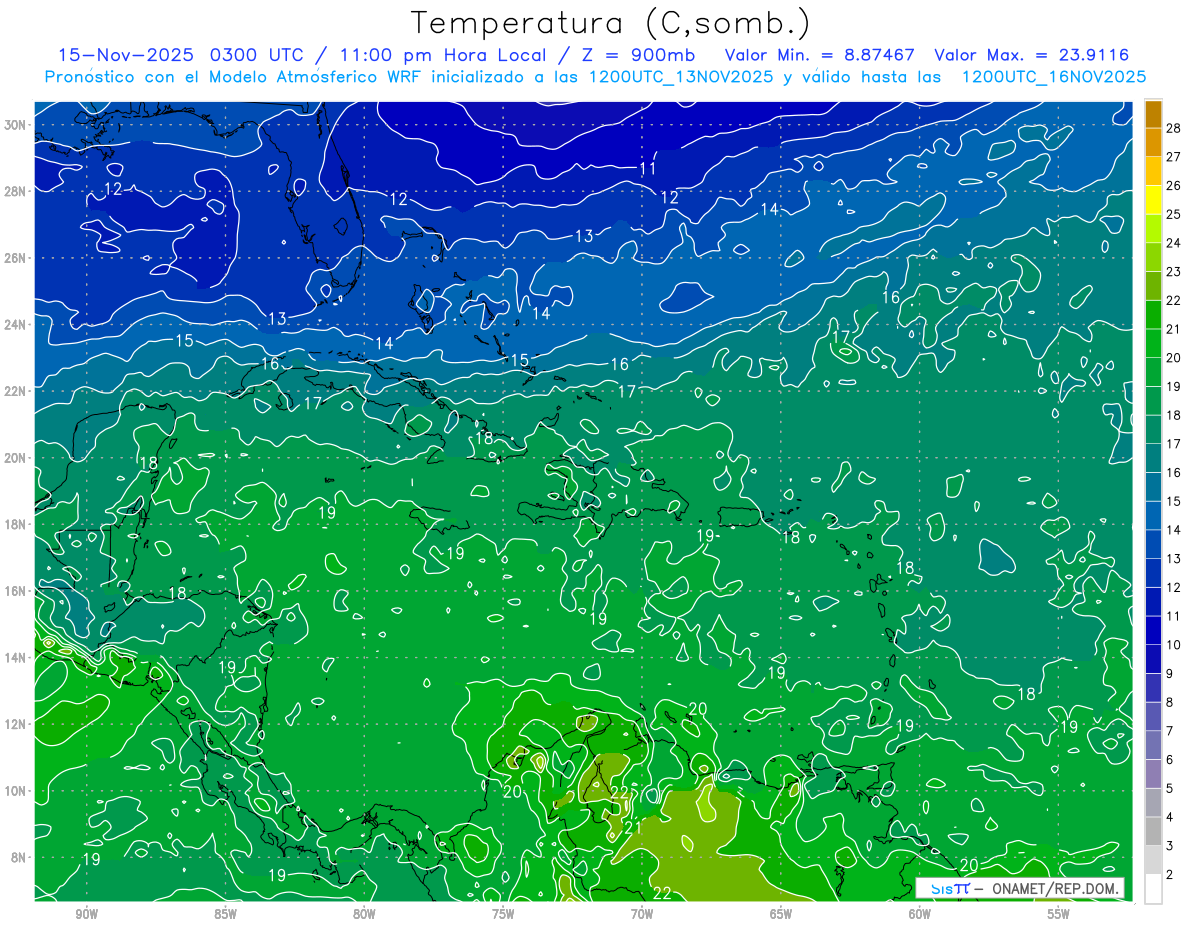The height and width of the screenshot is (927, 1200).
Task: Click the 'ONAMET/REP.DOM.' credit label
Action: (1056, 888)
